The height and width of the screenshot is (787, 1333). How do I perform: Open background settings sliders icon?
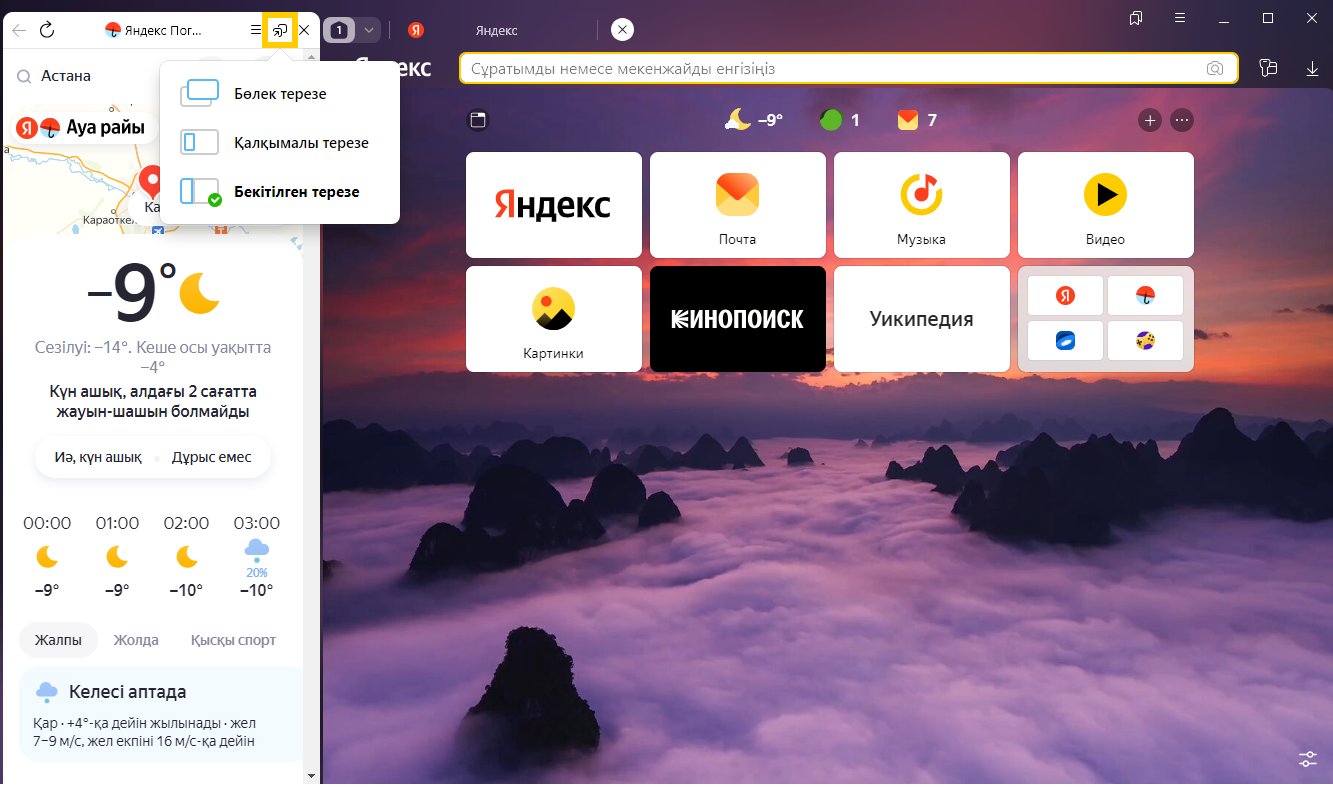coord(1308,758)
